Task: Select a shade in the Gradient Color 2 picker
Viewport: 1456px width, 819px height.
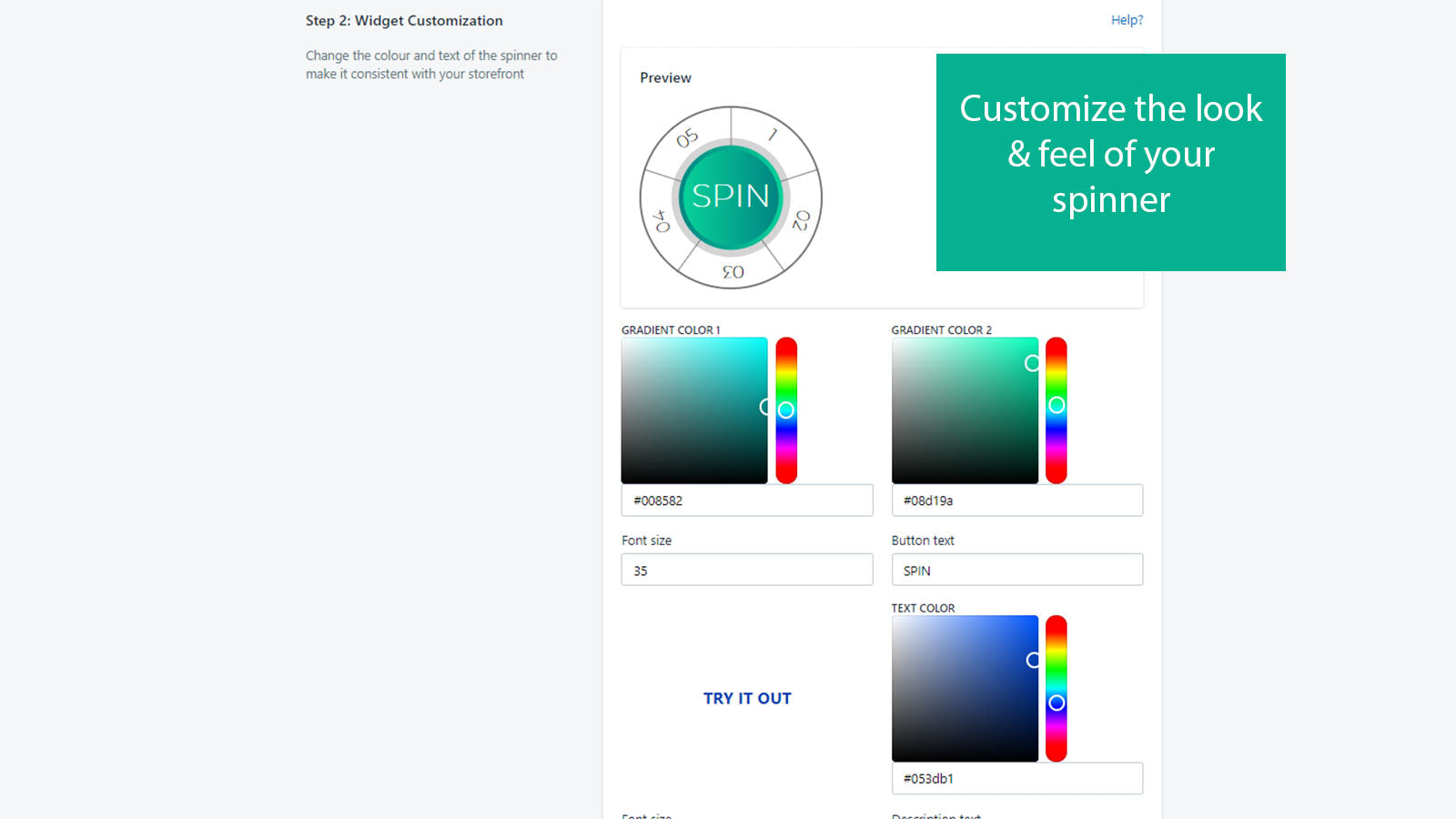Action: point(965,409)
